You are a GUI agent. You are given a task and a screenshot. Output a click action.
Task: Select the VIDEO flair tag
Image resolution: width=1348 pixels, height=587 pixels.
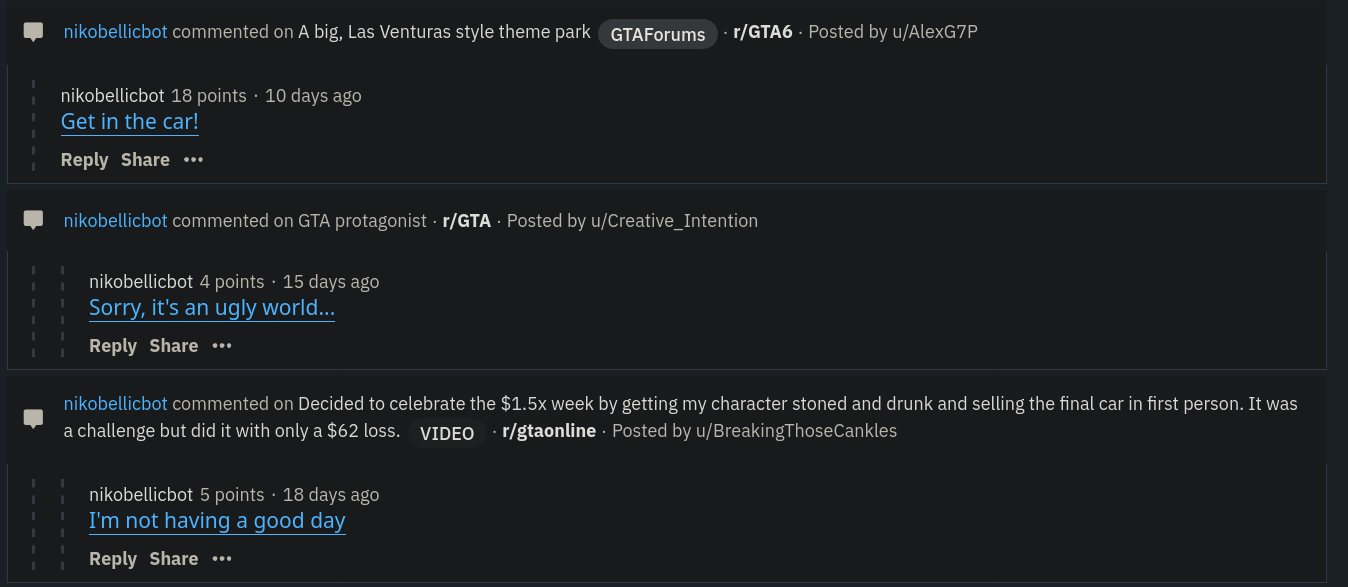click(x=447, y=433)
